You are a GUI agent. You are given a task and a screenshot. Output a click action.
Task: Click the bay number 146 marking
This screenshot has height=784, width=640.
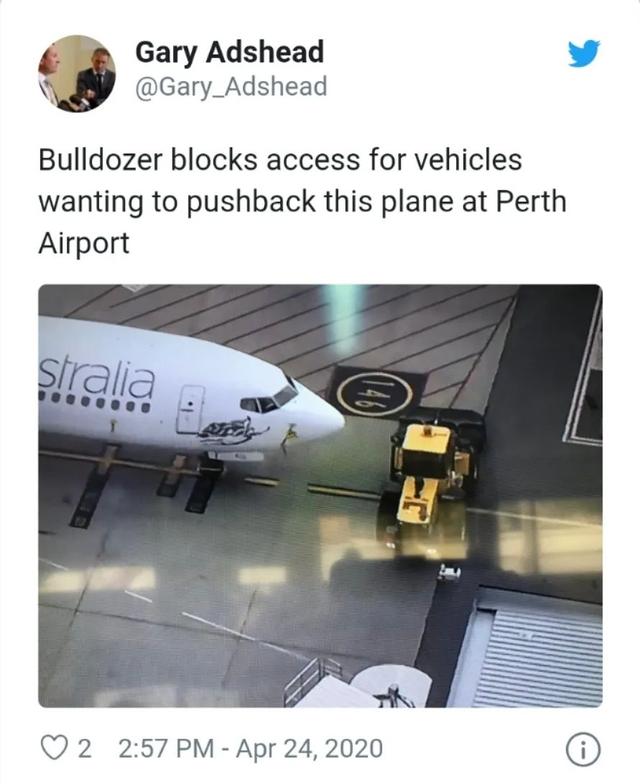pos(376,393)
